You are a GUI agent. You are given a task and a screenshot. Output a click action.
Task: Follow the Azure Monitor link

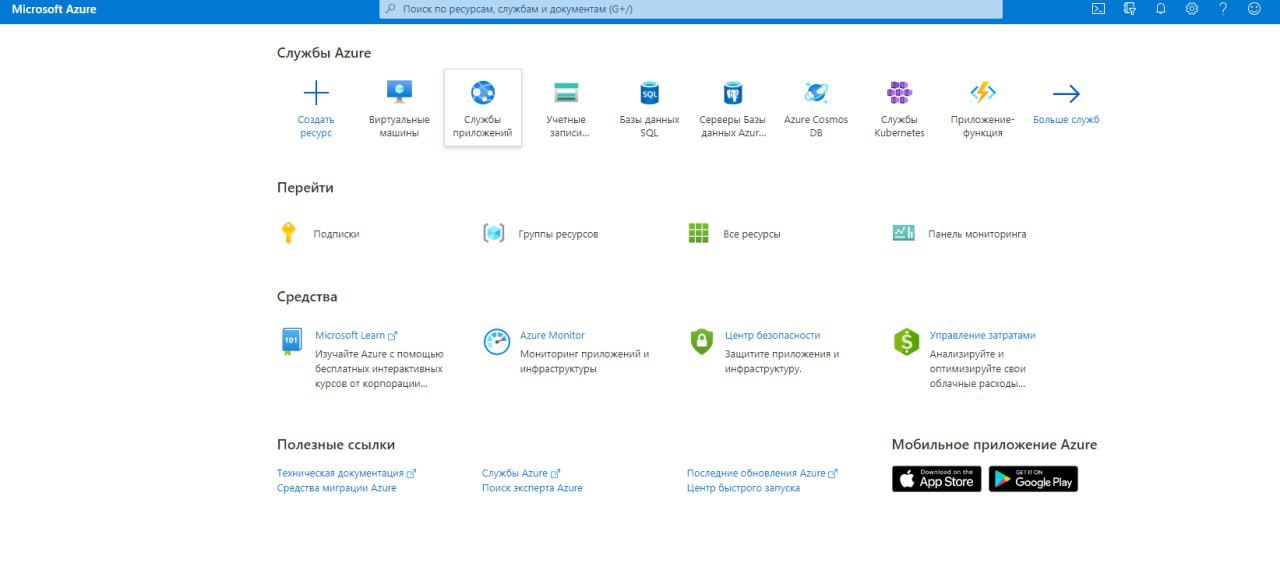pyautogui.click(x=552, y=335)
